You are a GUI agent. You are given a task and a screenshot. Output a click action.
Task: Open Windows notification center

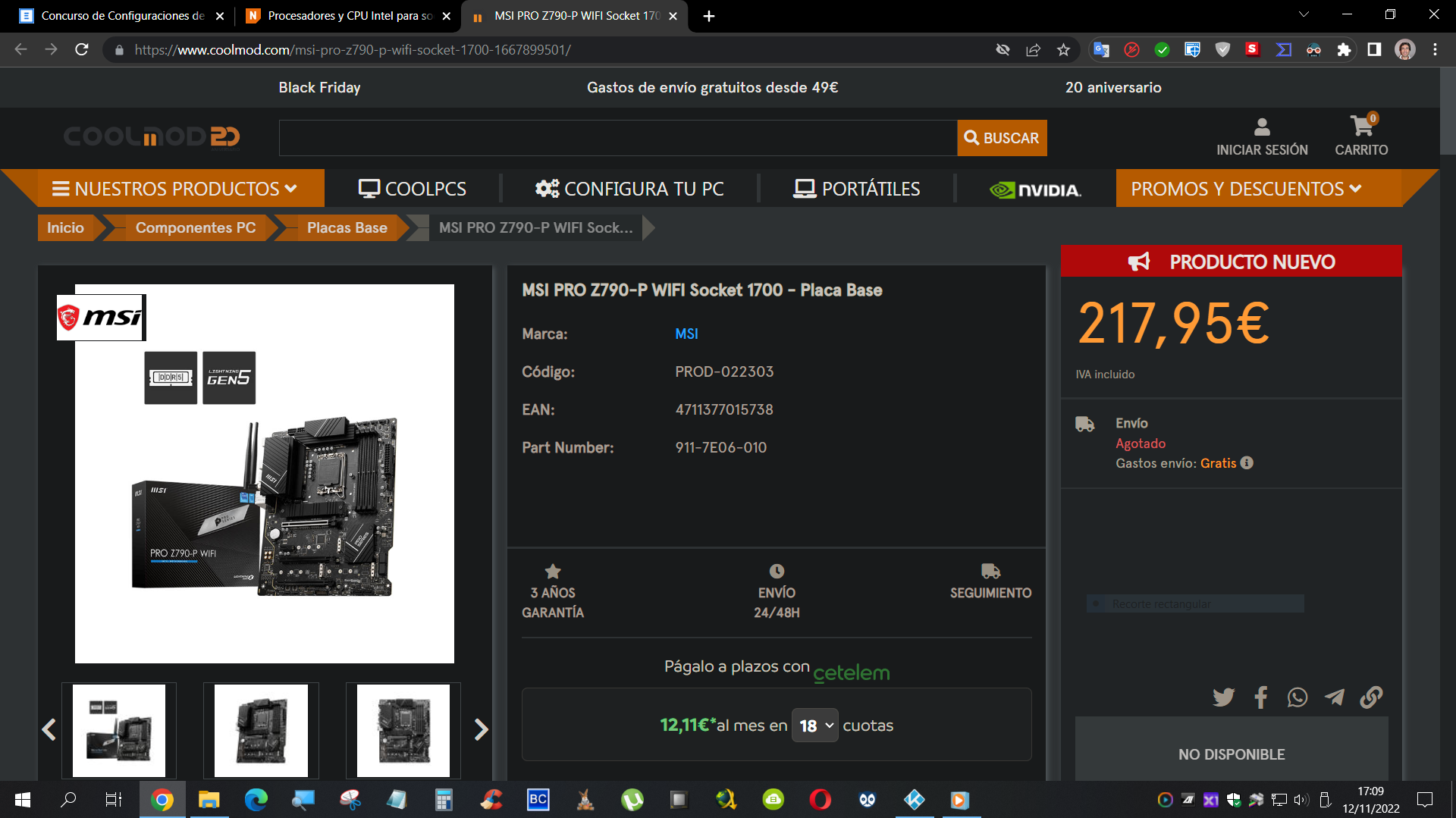pos(1425,800)
